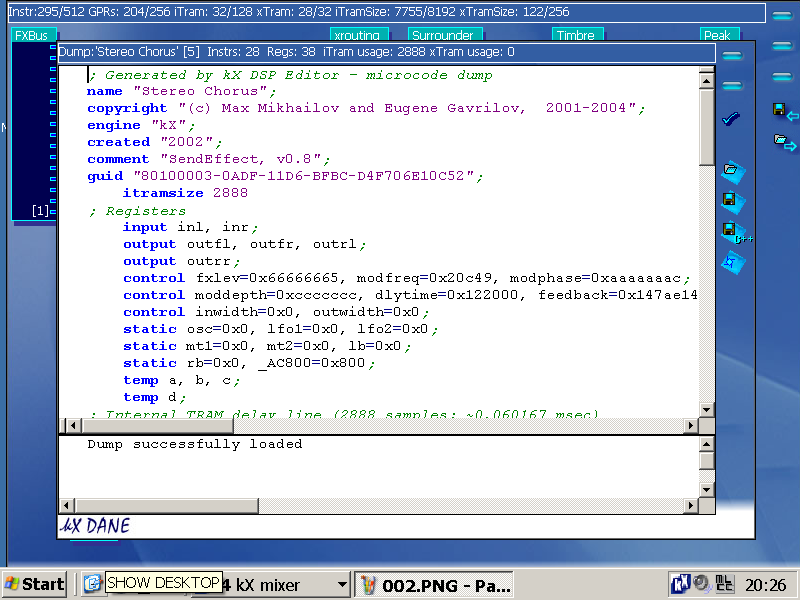Screen dimensions: 800x600
Task: Click the 'input inl, inr' line
Action: (x=191, y=227)
